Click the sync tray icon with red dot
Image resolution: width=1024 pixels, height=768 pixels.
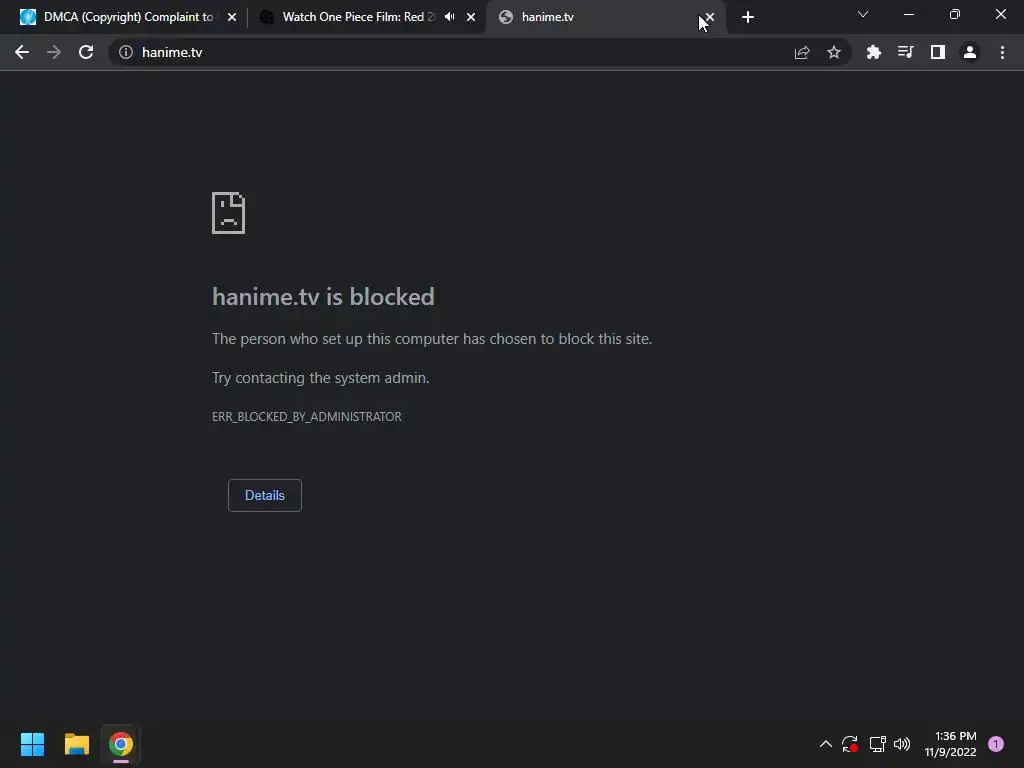point(850,744)
